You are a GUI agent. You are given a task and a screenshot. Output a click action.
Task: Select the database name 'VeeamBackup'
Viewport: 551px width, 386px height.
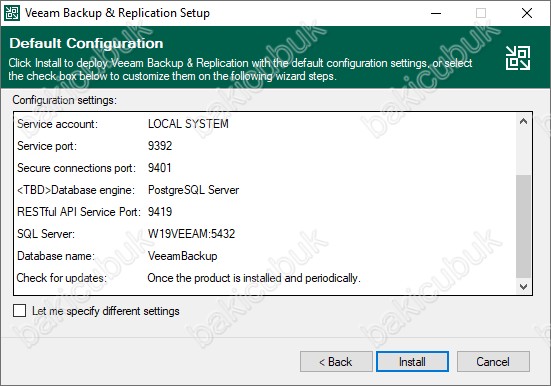182,256
